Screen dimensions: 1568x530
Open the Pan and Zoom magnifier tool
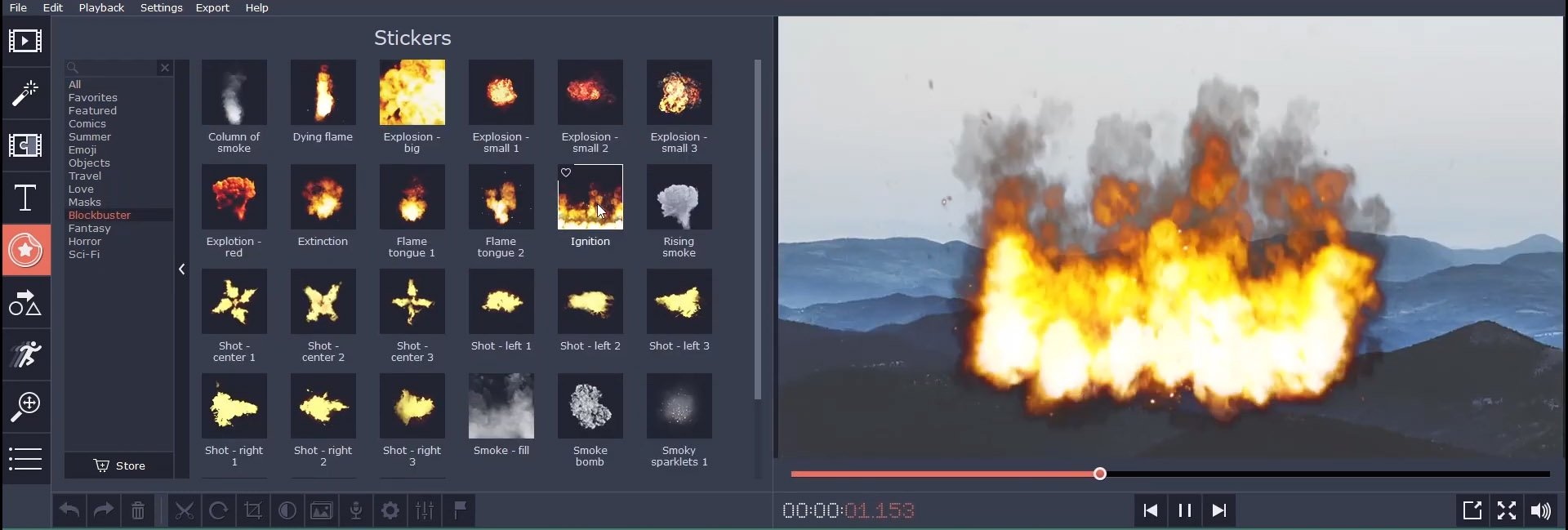[25, 406]
